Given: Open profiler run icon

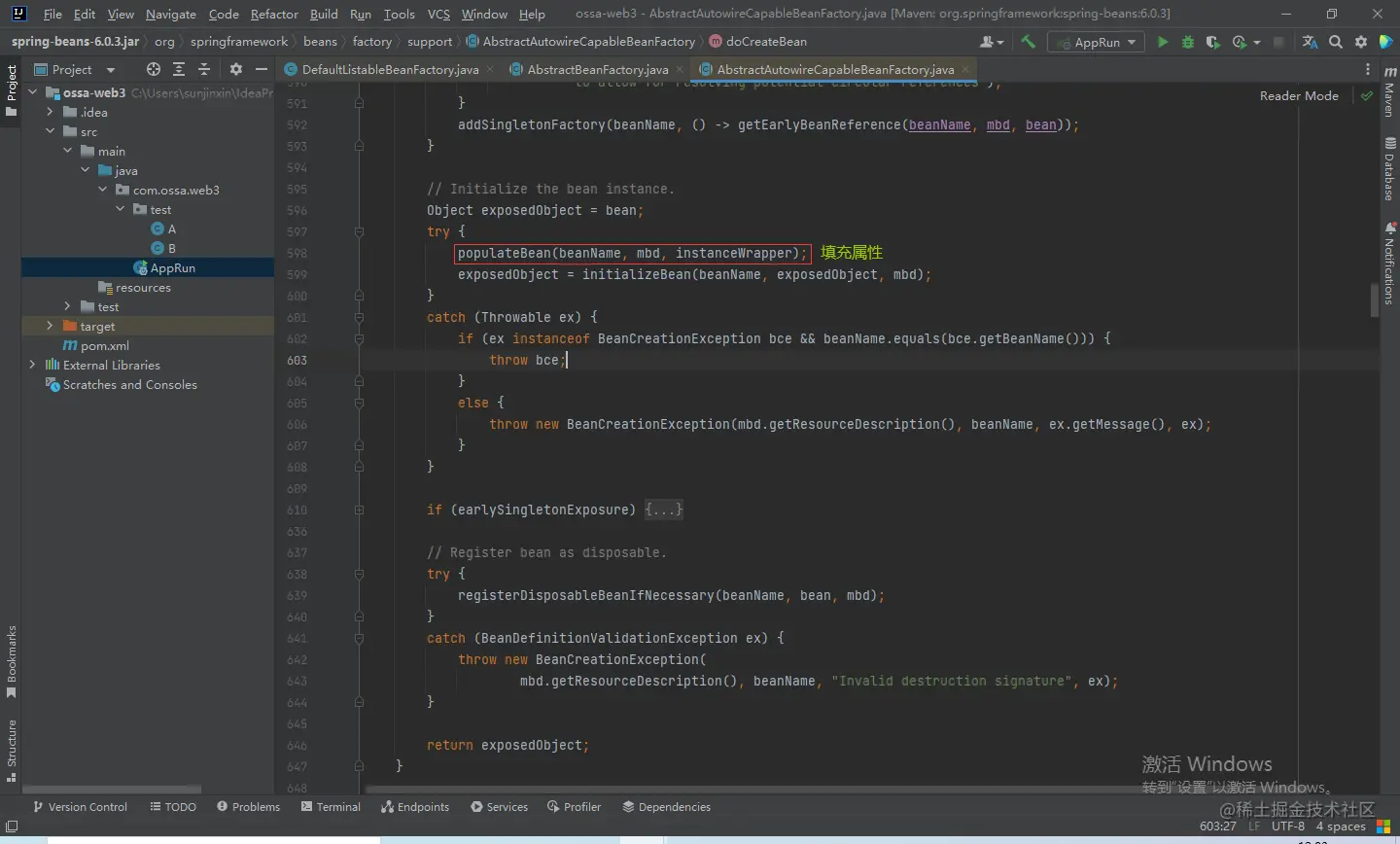Looking at the screenshot, I should coord(1239,42).
